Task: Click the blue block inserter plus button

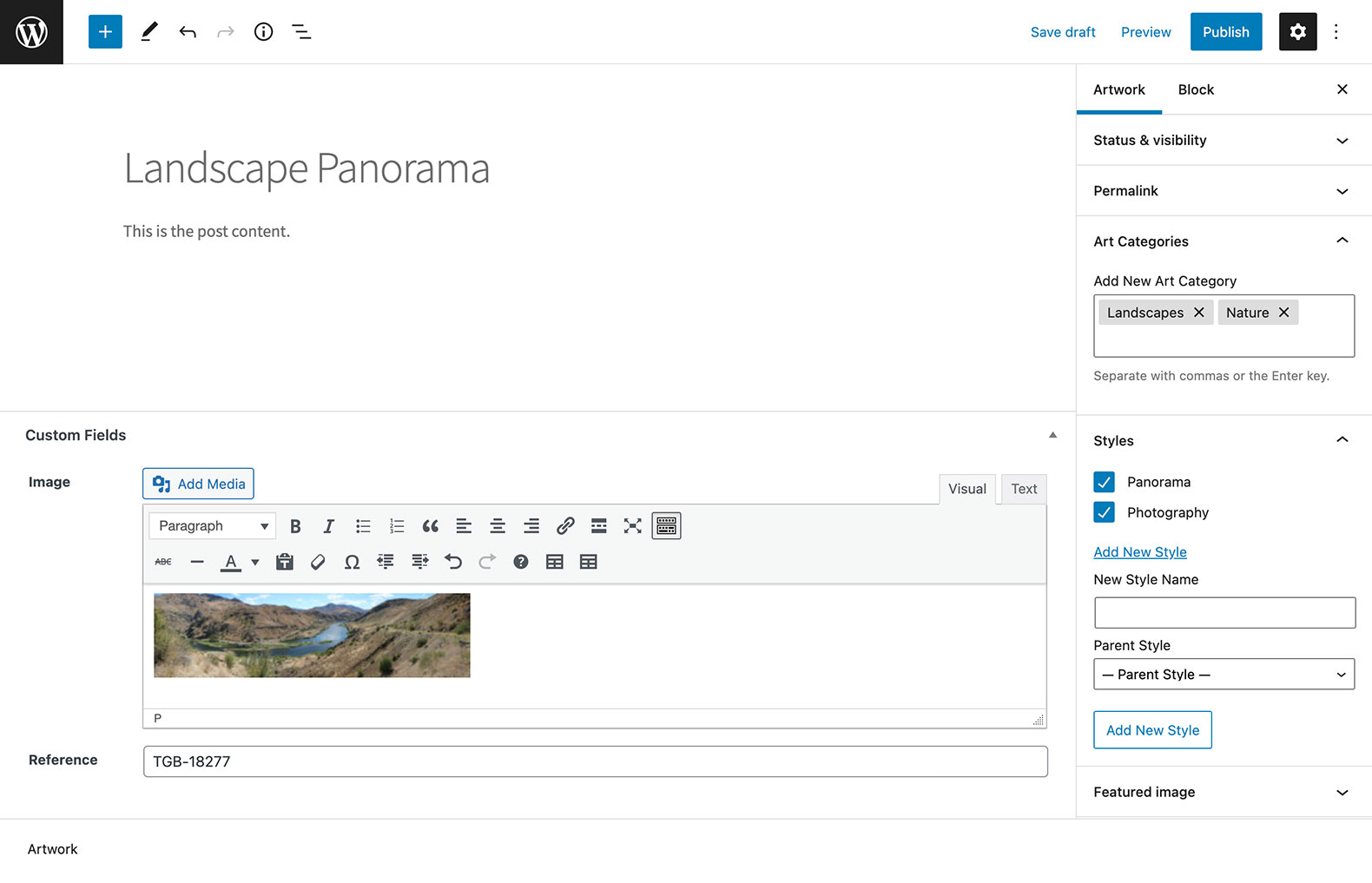Action: pos(105,32)
